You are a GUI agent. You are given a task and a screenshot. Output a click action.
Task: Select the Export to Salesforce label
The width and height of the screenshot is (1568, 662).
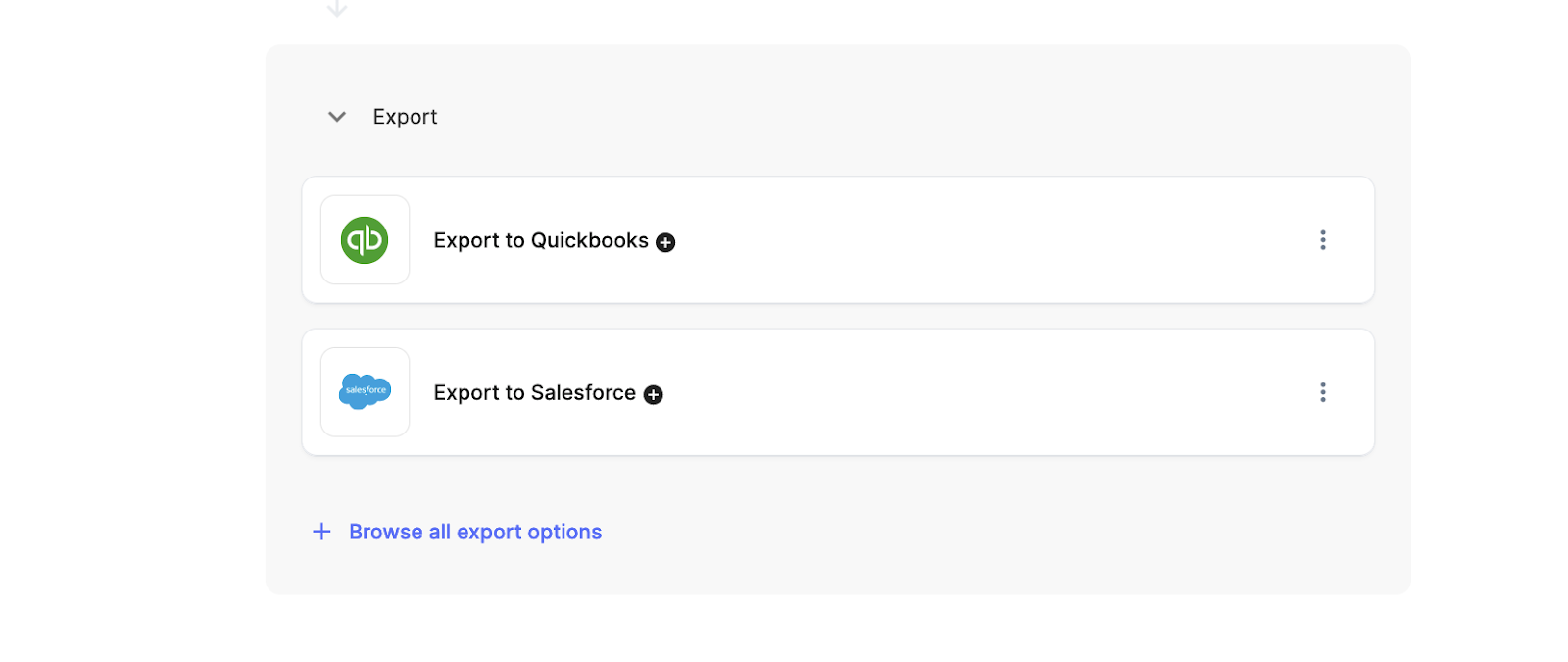(534, 393)
